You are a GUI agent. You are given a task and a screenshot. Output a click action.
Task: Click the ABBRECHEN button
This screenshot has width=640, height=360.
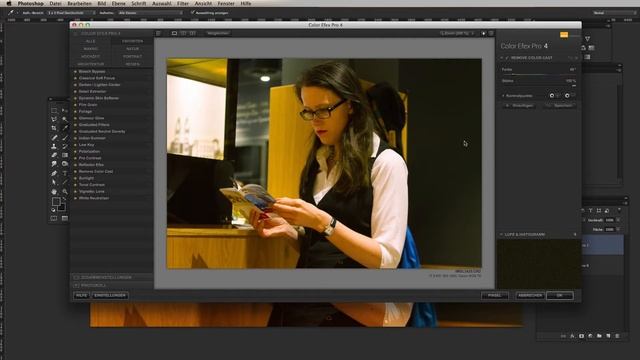pyautogui.click(x=530, y=295)
